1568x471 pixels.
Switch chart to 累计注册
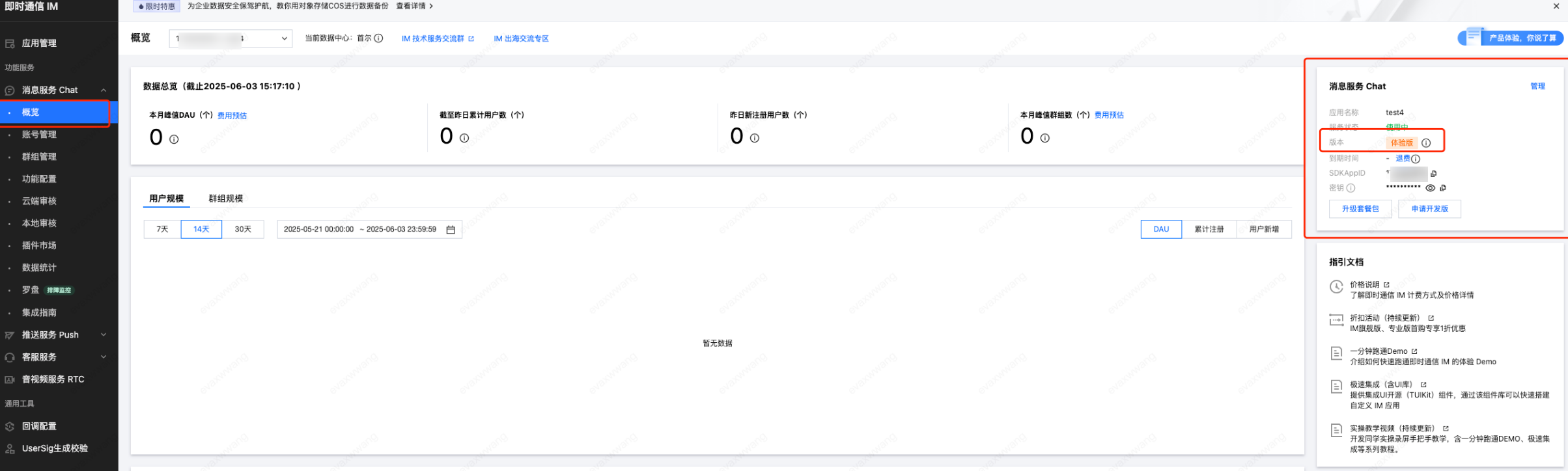tap(1209, 230)
